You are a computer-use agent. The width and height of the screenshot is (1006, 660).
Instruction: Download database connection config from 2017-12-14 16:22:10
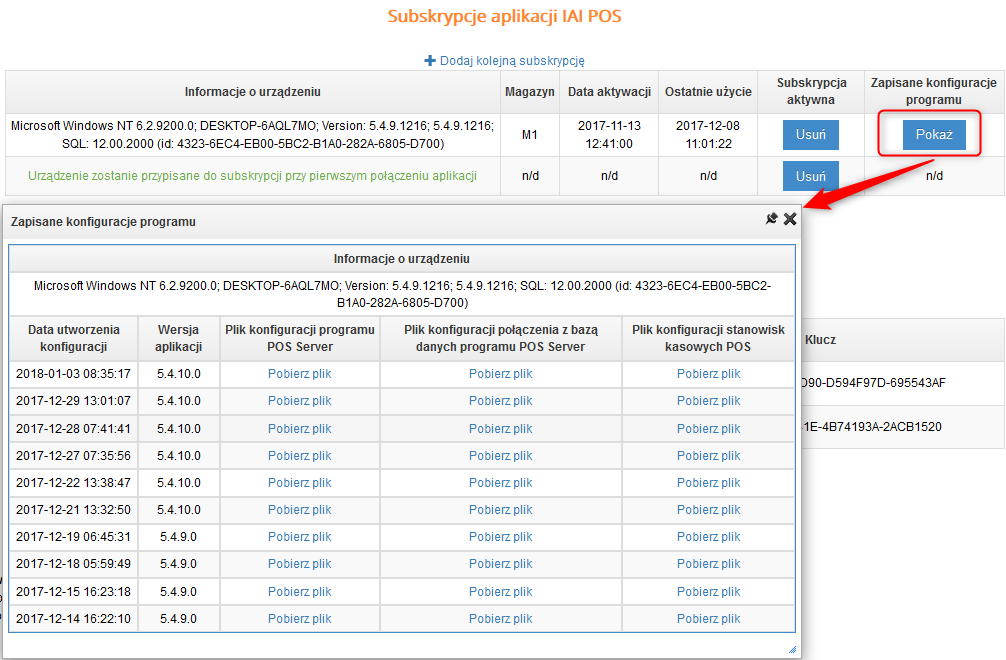point(500,619)
